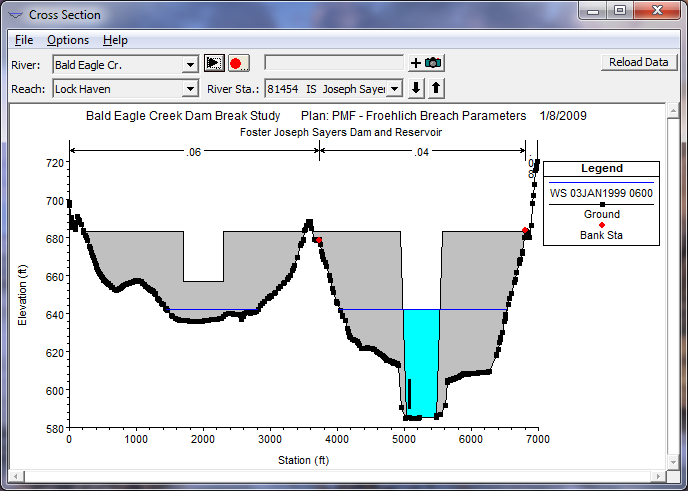Open the File menu

24,40
